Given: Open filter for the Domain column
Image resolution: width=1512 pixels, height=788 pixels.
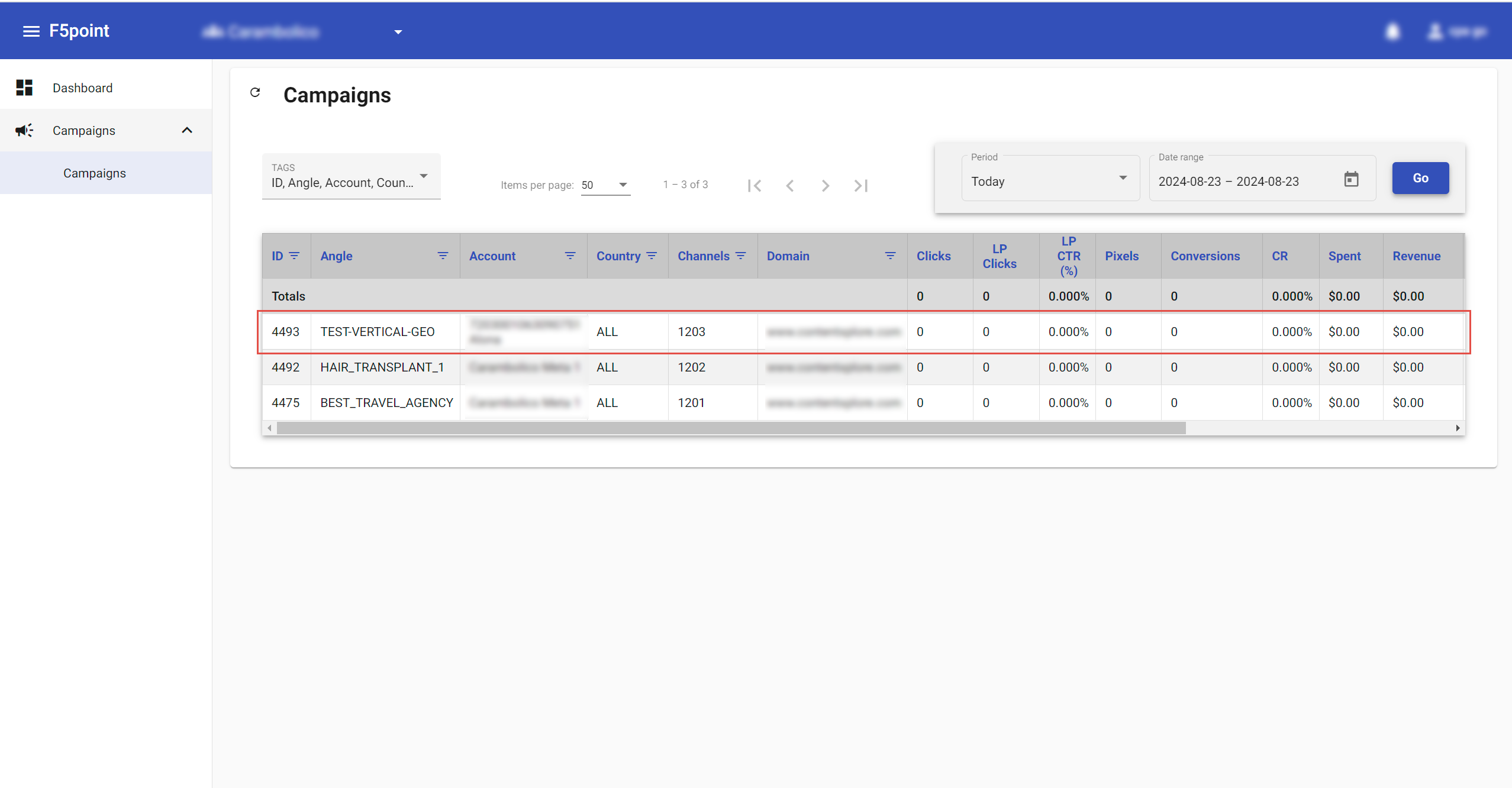Looking at the screenshot, I should (x=890, y=256).
